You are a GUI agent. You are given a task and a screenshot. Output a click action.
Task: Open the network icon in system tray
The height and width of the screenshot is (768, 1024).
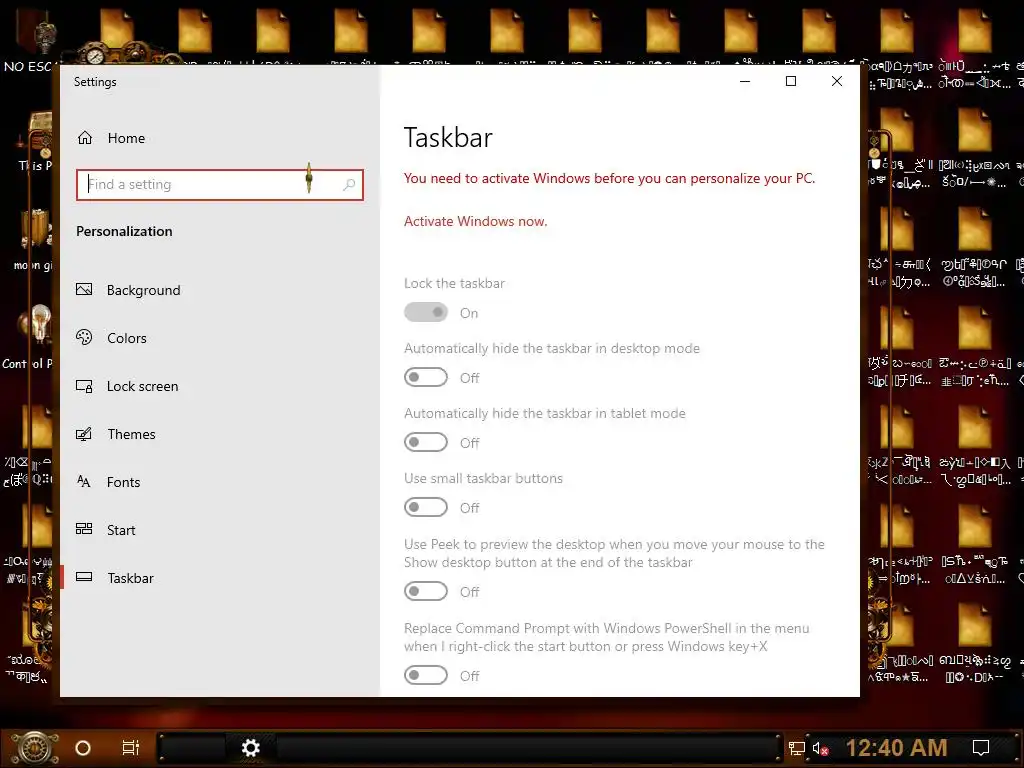(796, 748)
